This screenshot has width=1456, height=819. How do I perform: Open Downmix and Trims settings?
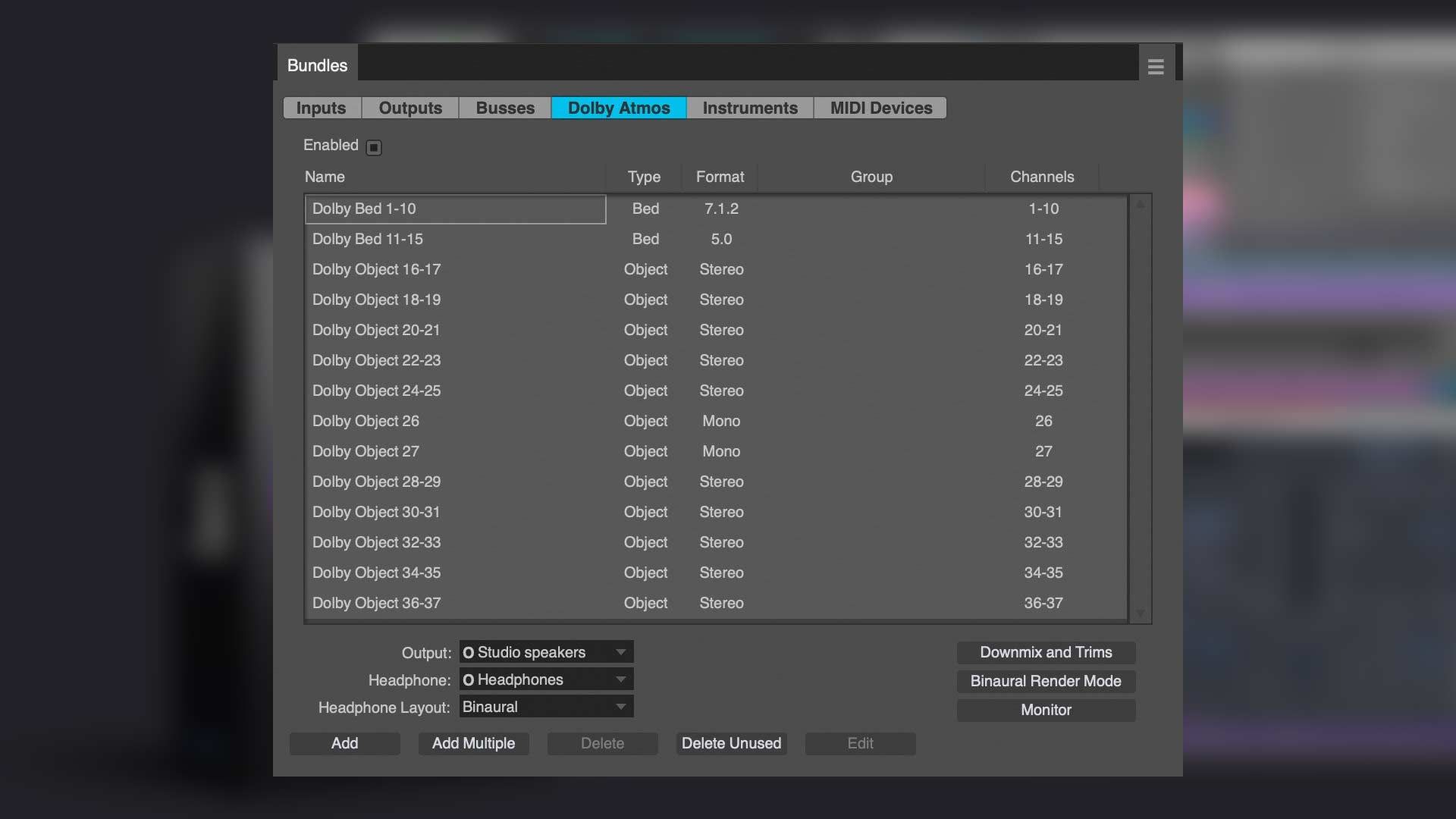[x=1046, y=652]
